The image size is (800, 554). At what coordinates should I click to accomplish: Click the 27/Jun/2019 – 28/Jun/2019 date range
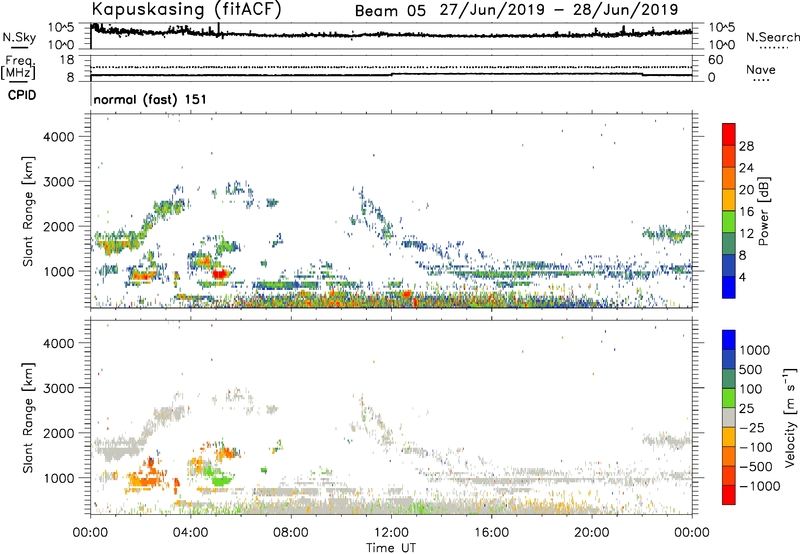[559, 10]
